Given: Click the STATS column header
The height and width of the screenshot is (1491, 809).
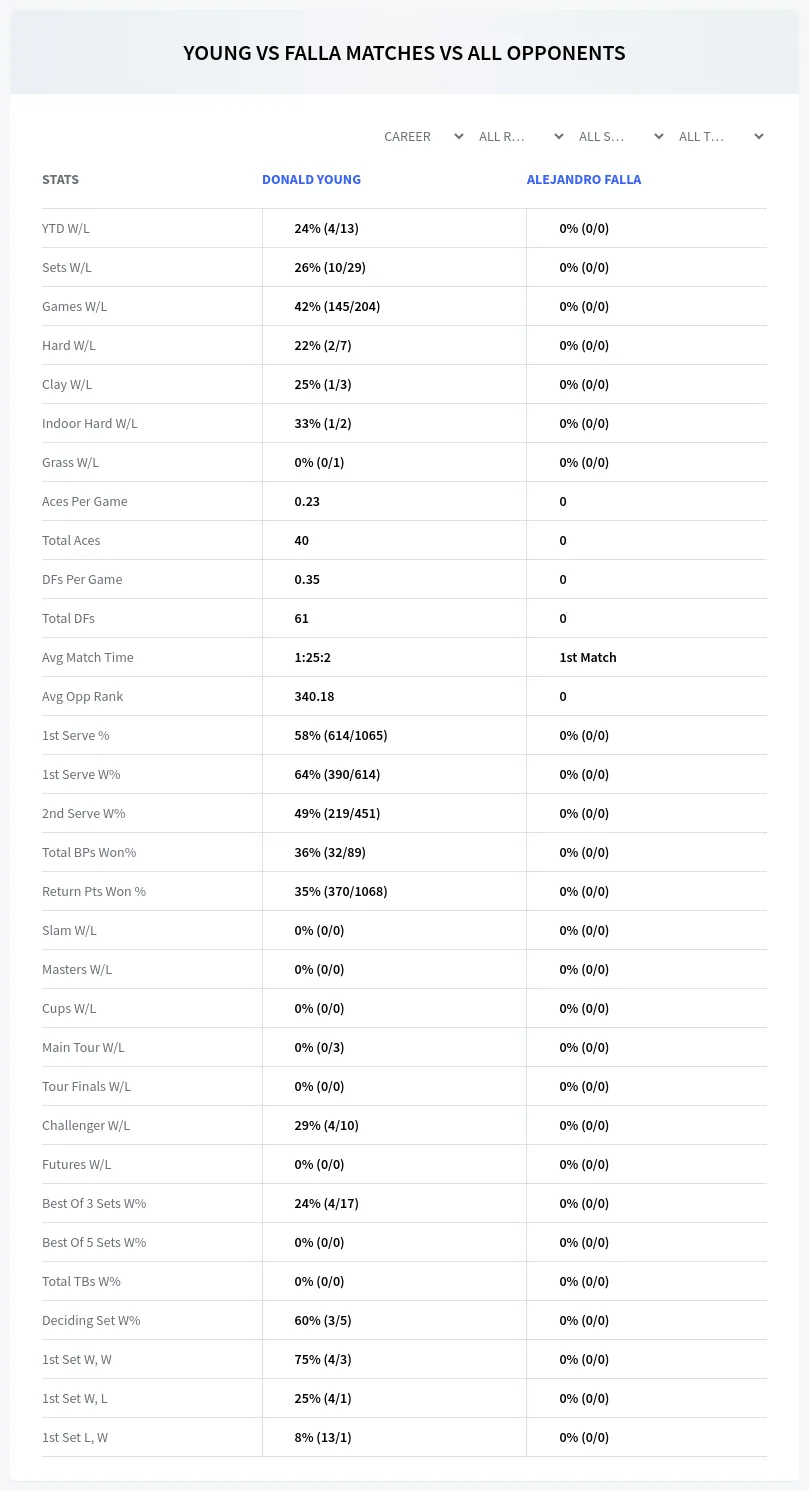Looking at the screenshot, I should click(x=60, y=180).
